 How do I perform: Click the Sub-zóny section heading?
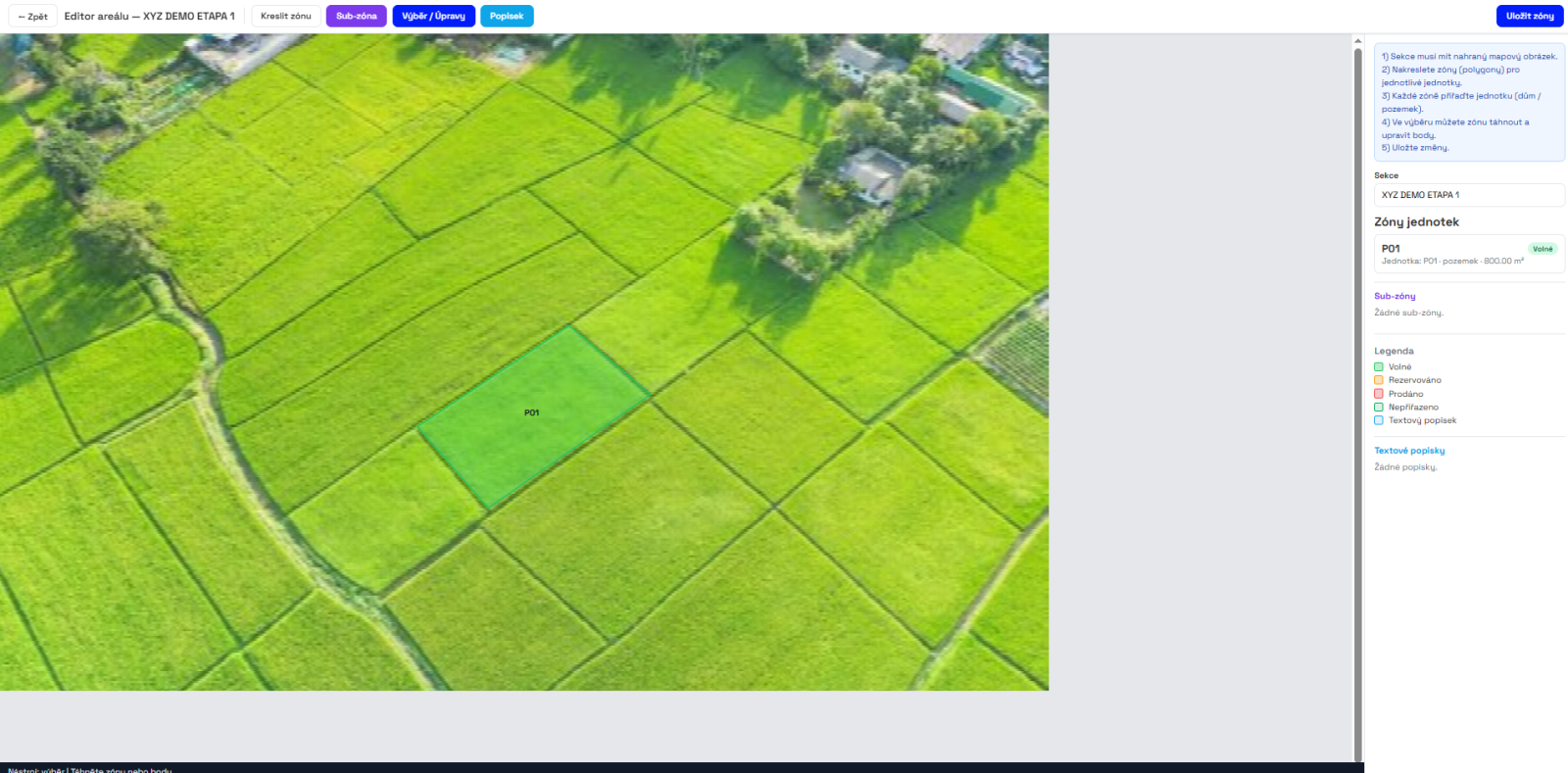pyautogui.click(x=1395, y=296)
